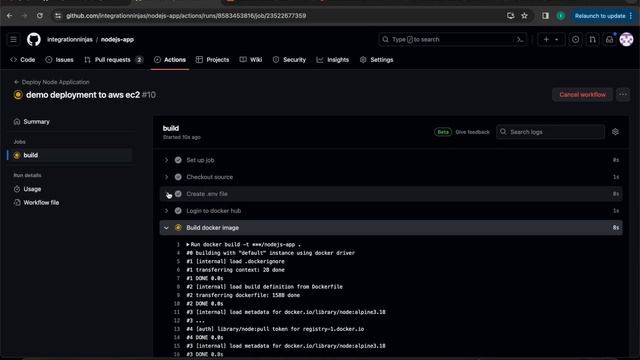Open the log settings gear icon

coord(615,132)
